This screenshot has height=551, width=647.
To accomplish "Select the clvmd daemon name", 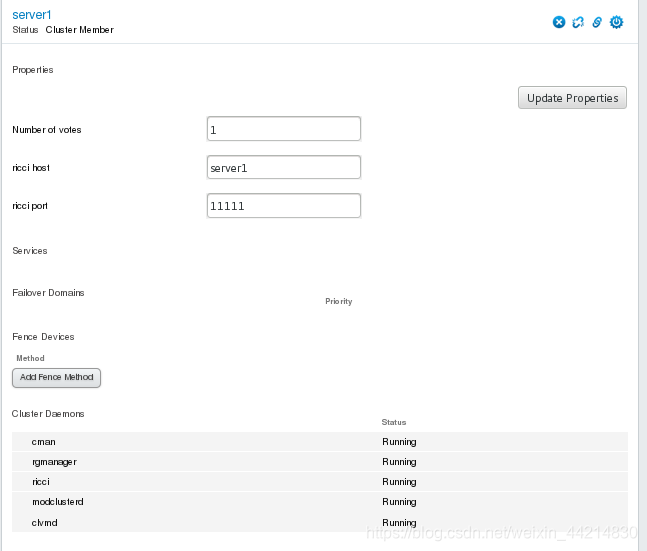I will tap(45, 523).
